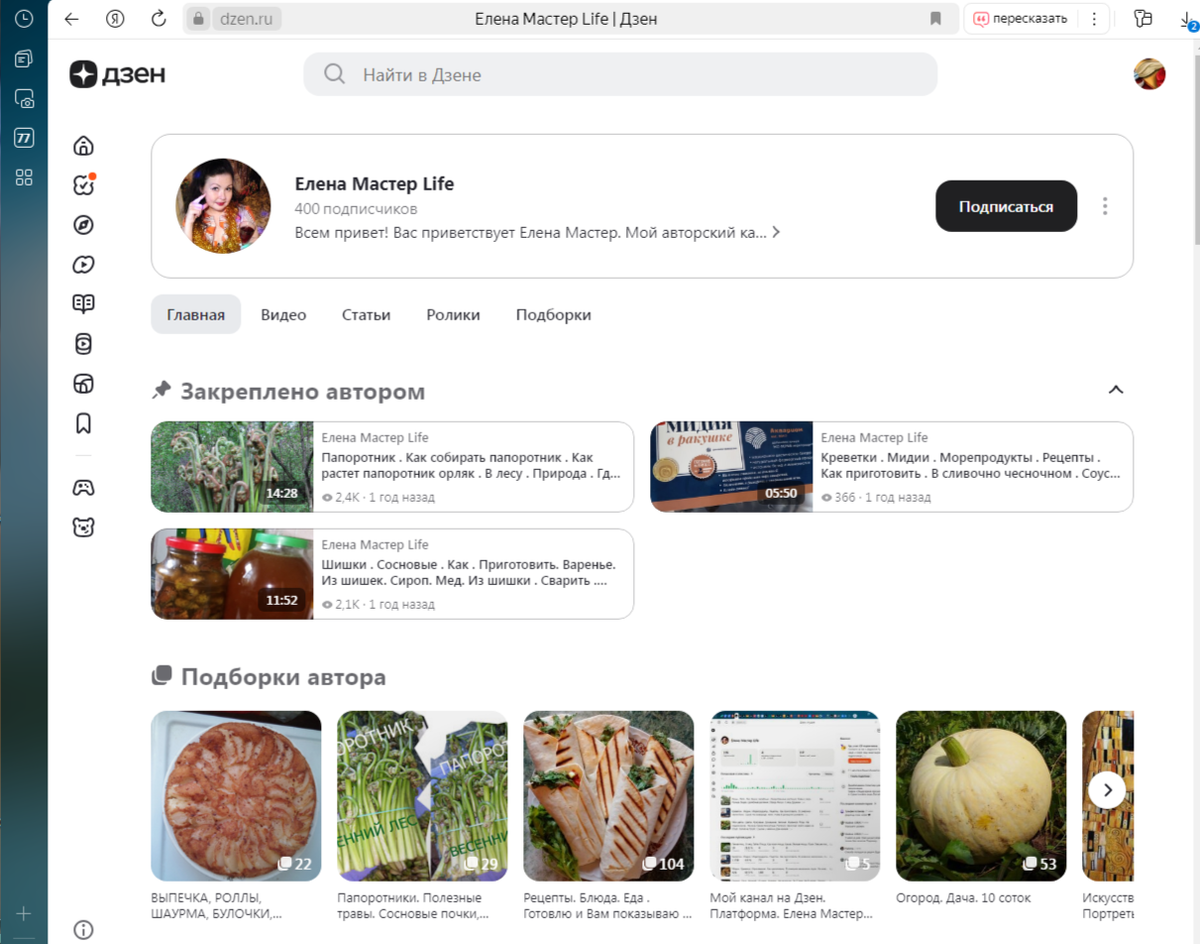This screenshot has height=944, width=1200.
Task: Open the shrimp and mussels video title
Action: point(970,465)
